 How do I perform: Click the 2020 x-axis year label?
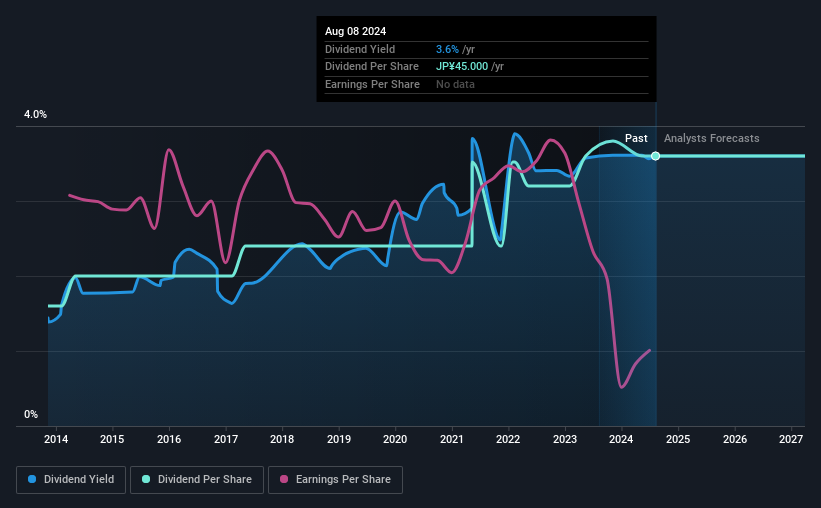click(x=395, y=439)
